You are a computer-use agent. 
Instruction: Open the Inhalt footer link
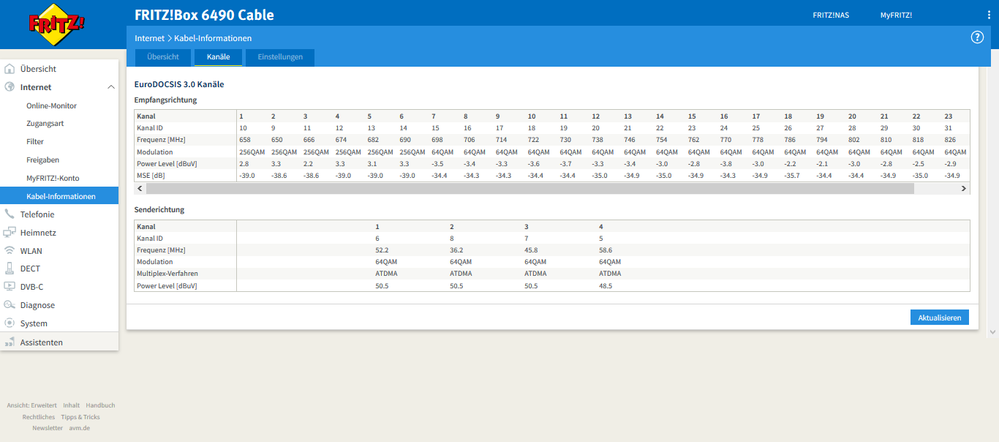point(71,405)
